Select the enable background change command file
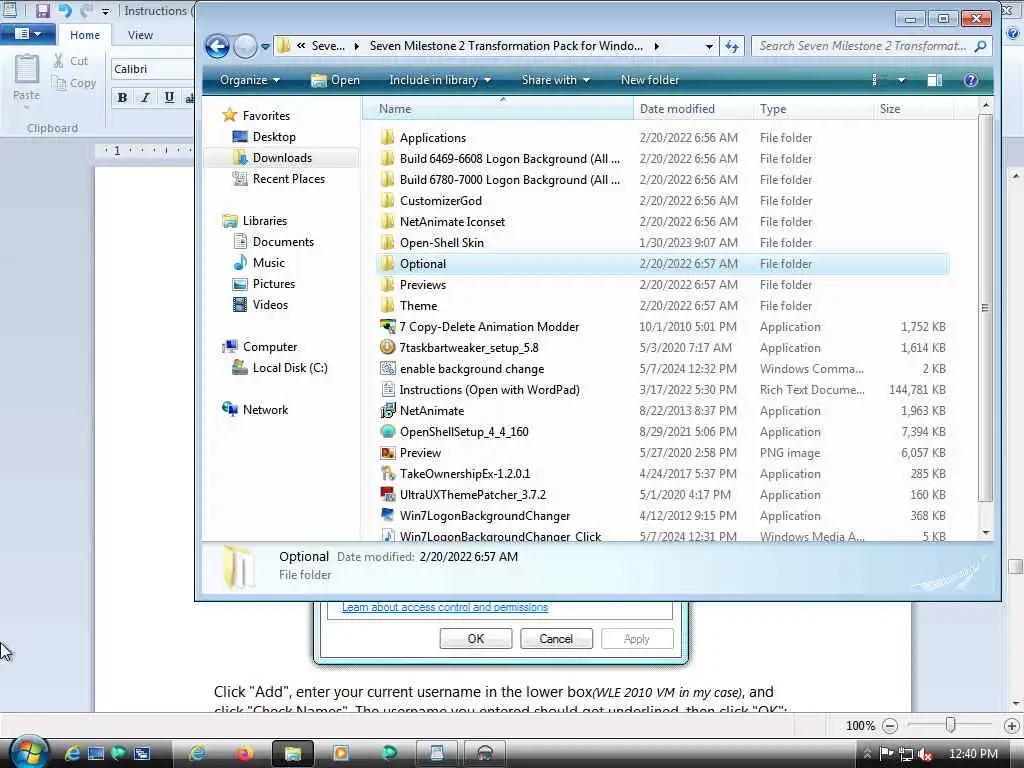 [472, 369]
